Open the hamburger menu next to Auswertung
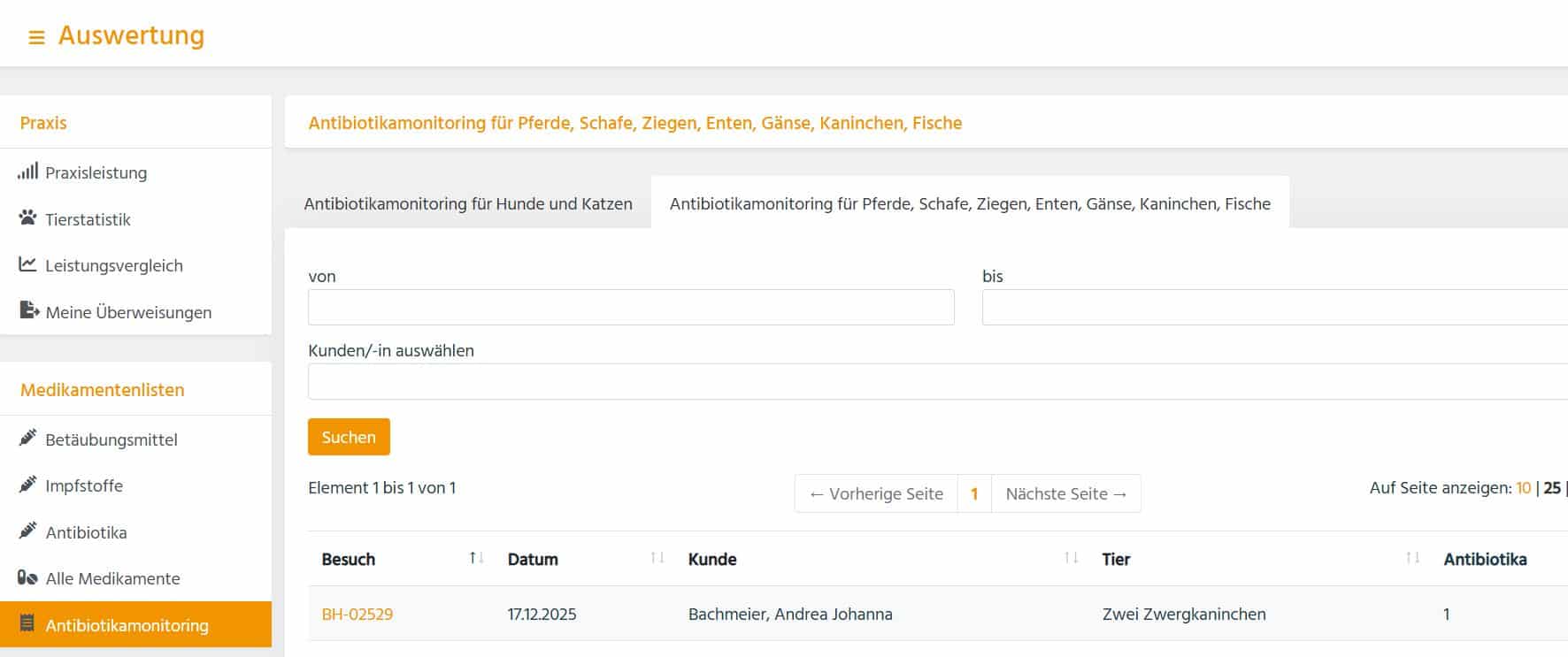This screenshot has height=657, width=1568. click(36, 37)
